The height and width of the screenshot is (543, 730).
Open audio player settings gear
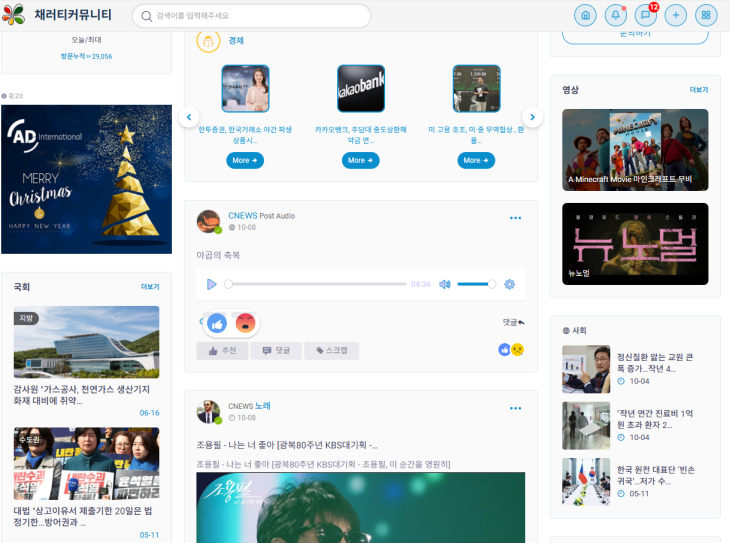(509, 284)
